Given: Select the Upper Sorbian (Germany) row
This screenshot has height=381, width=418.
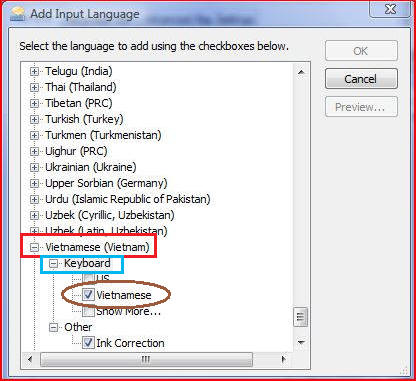Looking at the screenshot, I should pyautogui.click(x=106, y=183).
